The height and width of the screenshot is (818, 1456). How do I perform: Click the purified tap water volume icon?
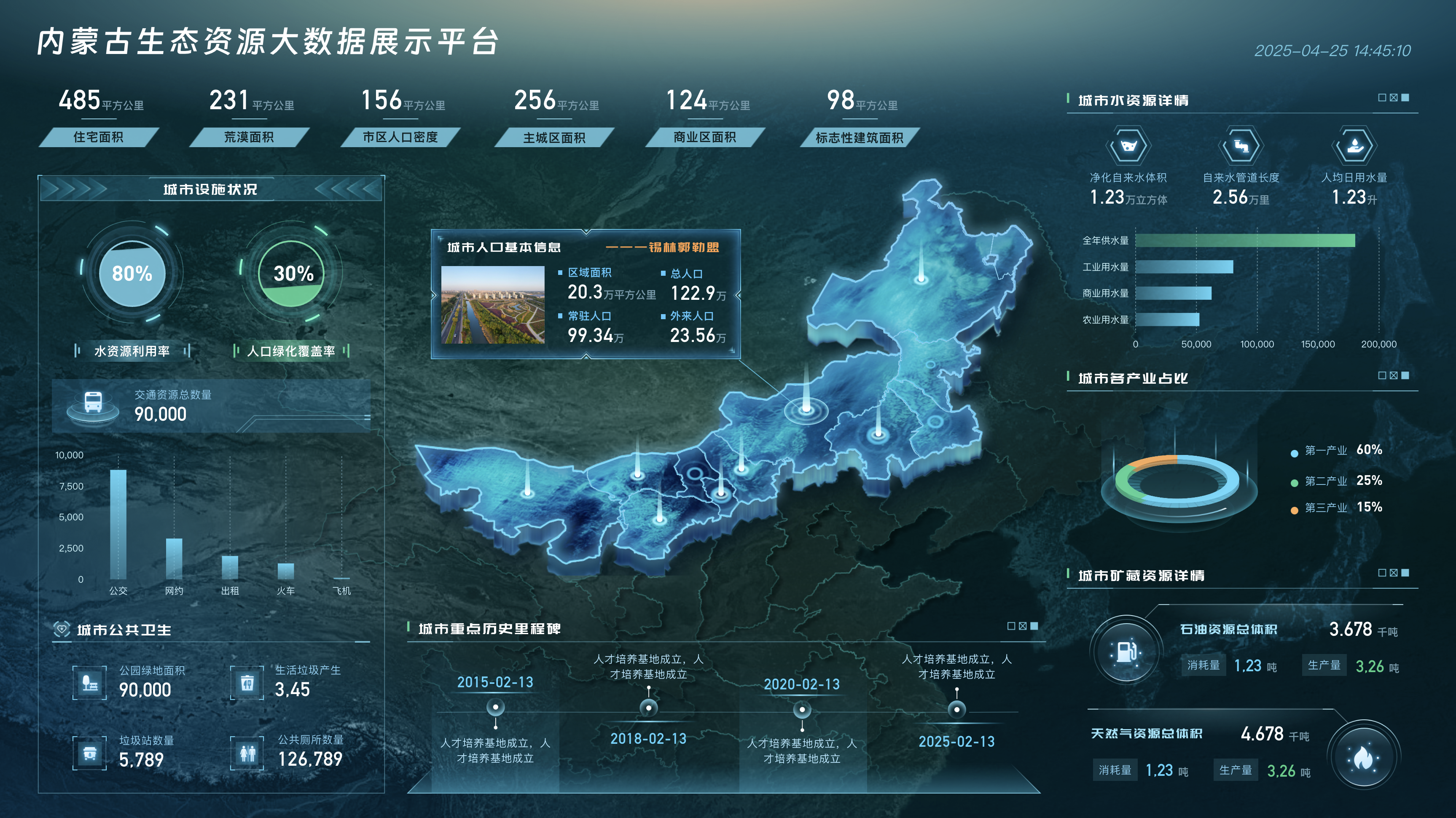pyautogui.click(x=1128, y=146)
